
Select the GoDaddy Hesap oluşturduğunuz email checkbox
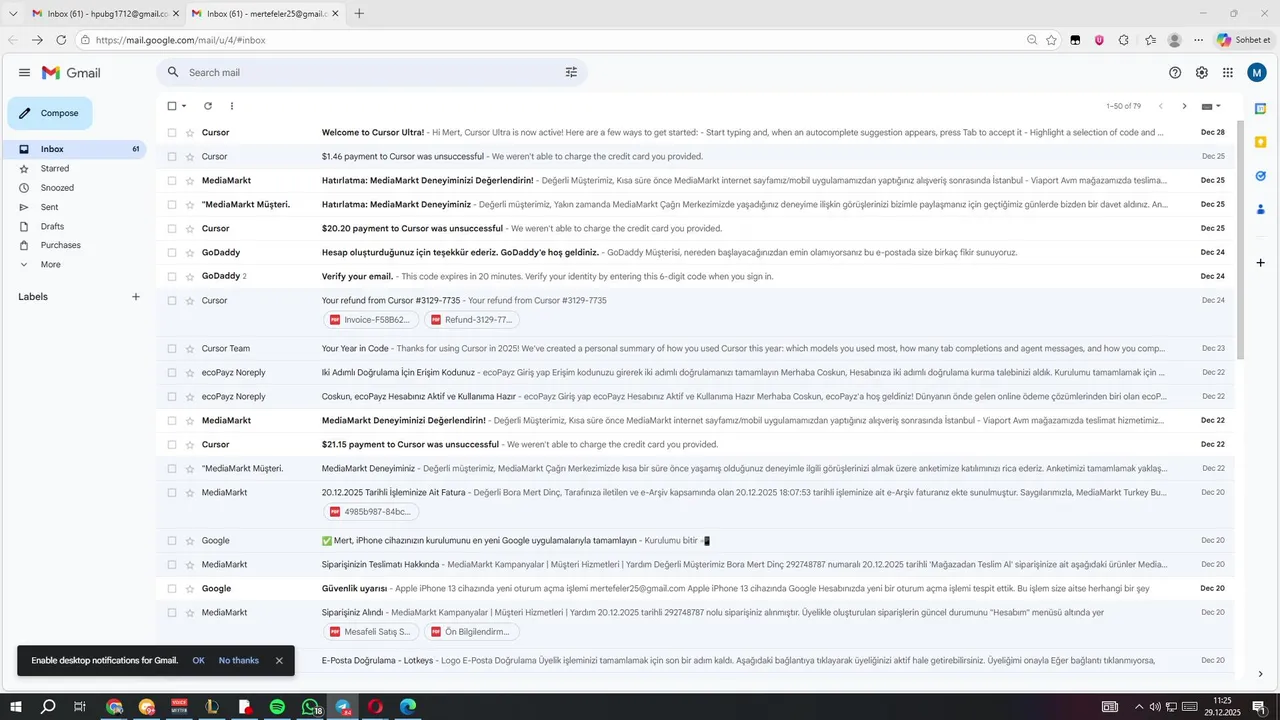(x=172, y=252)
